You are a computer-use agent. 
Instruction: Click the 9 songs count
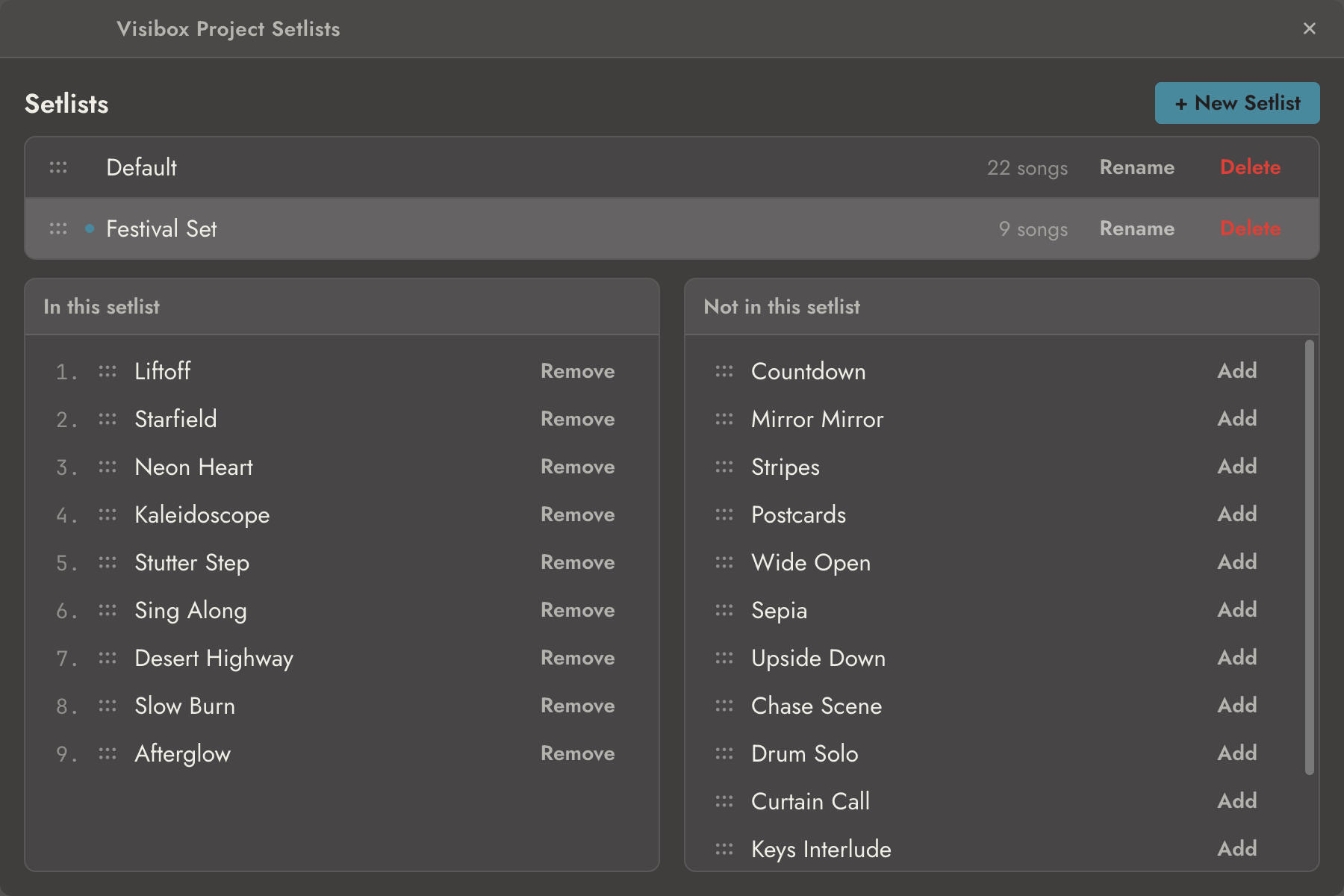pyautogui.click(x=1033, y=229)
